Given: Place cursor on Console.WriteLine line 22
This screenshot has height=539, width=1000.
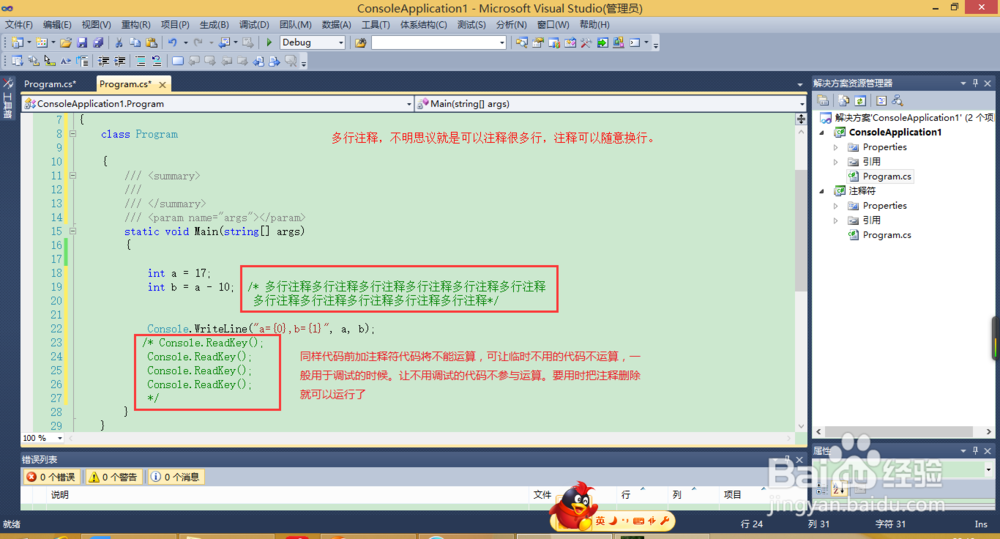Looking at the screenshot, I should [x=261, y=329].
